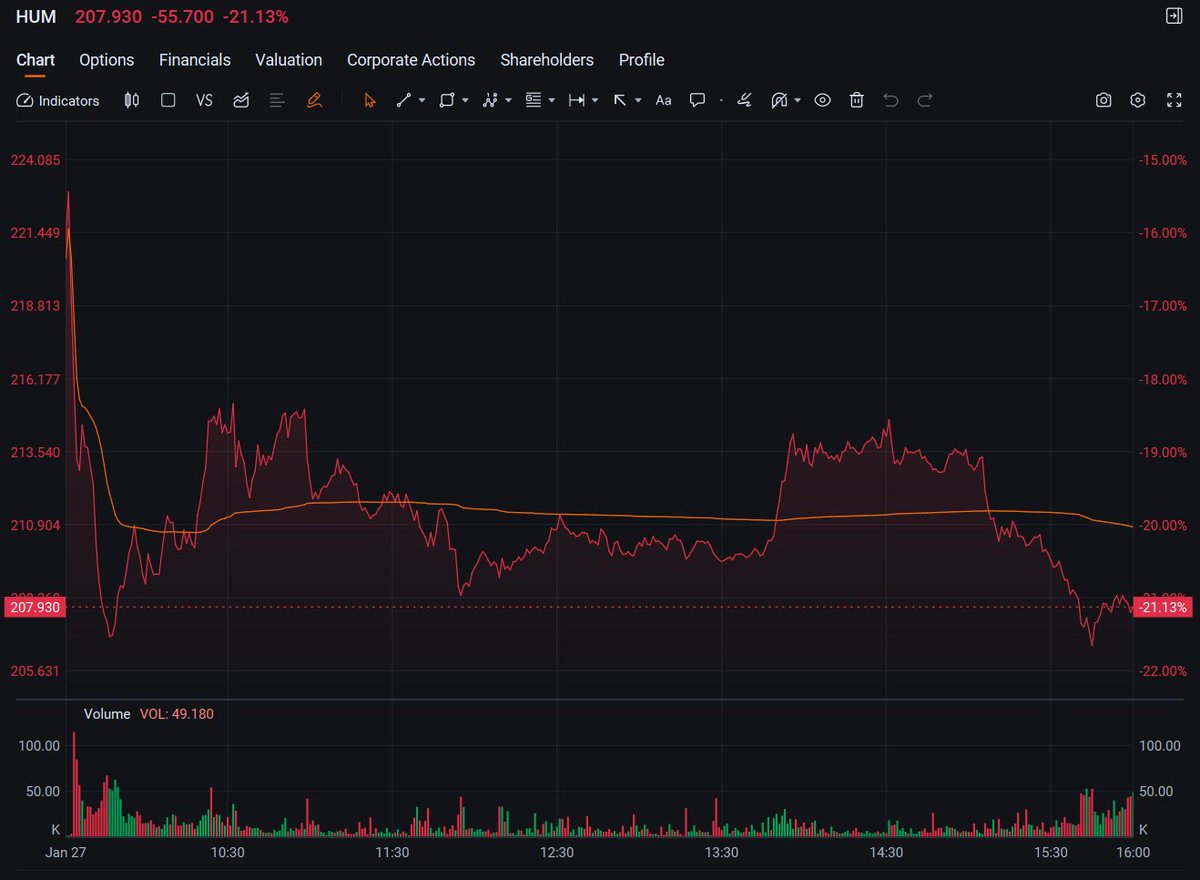Select the Fibonacci levels tool icon
The width and height of the screenshot is (1200, 880).
coord(533,100)
